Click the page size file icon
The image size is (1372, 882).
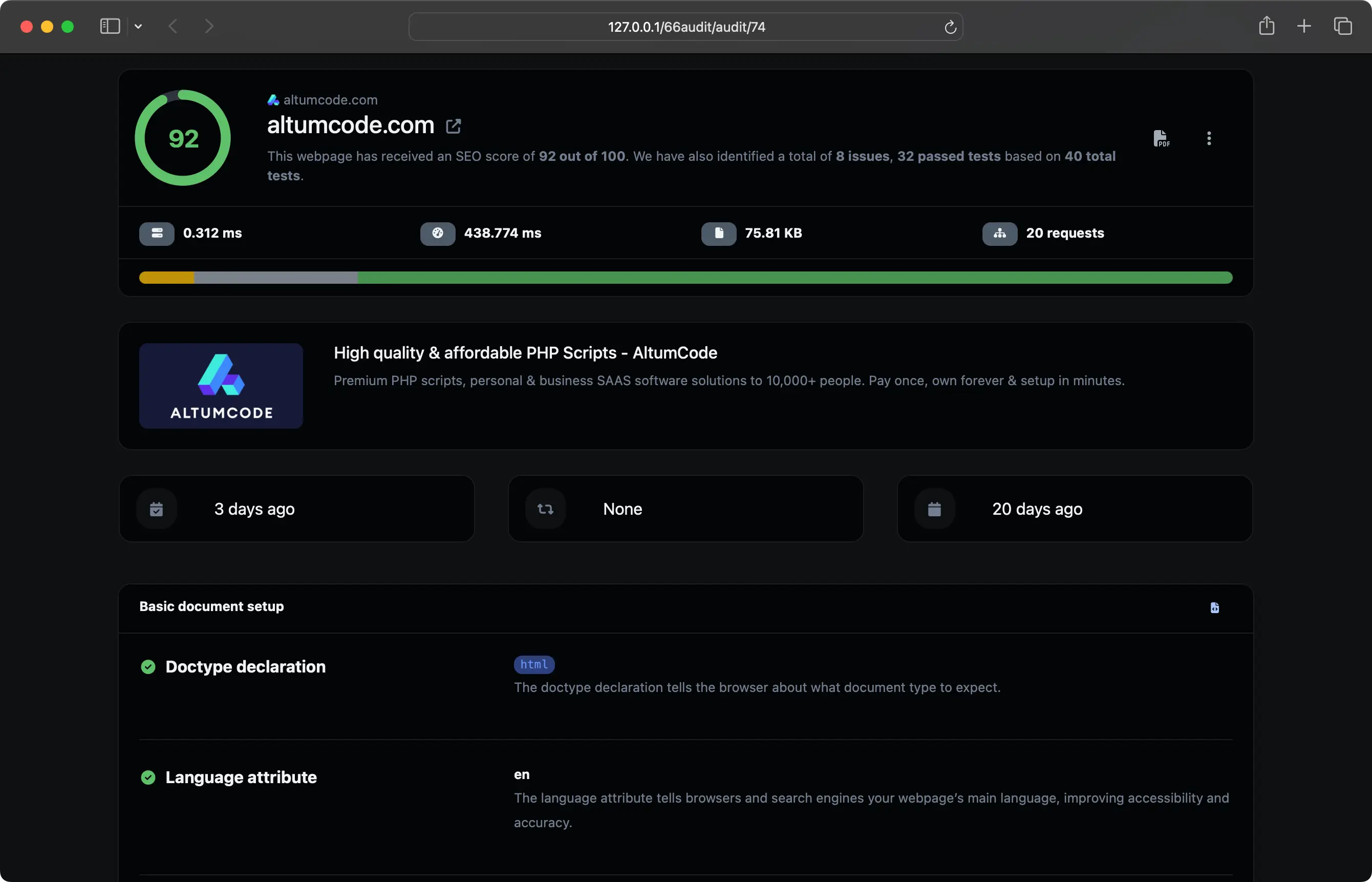click(x=719, y=234)
